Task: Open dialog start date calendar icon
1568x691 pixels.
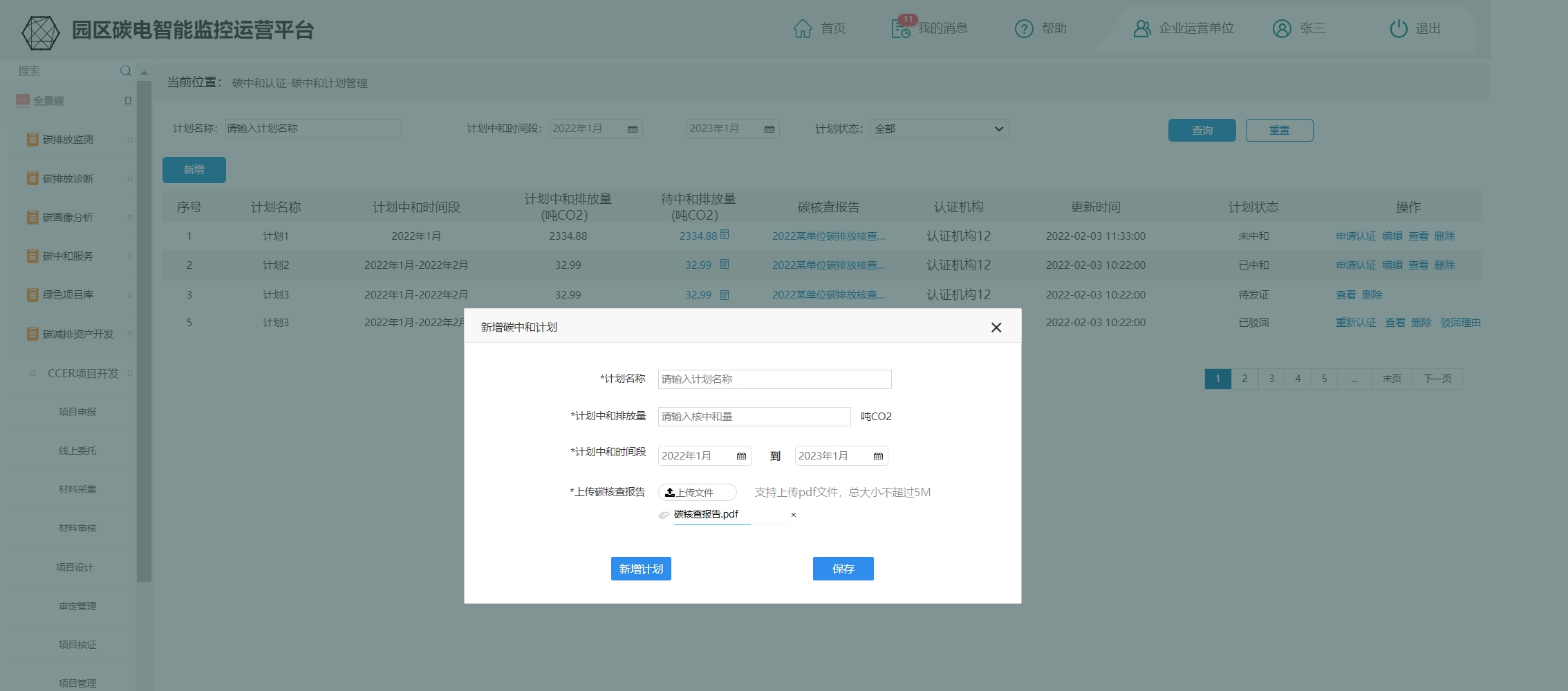Action: click(x=741, y=456)
